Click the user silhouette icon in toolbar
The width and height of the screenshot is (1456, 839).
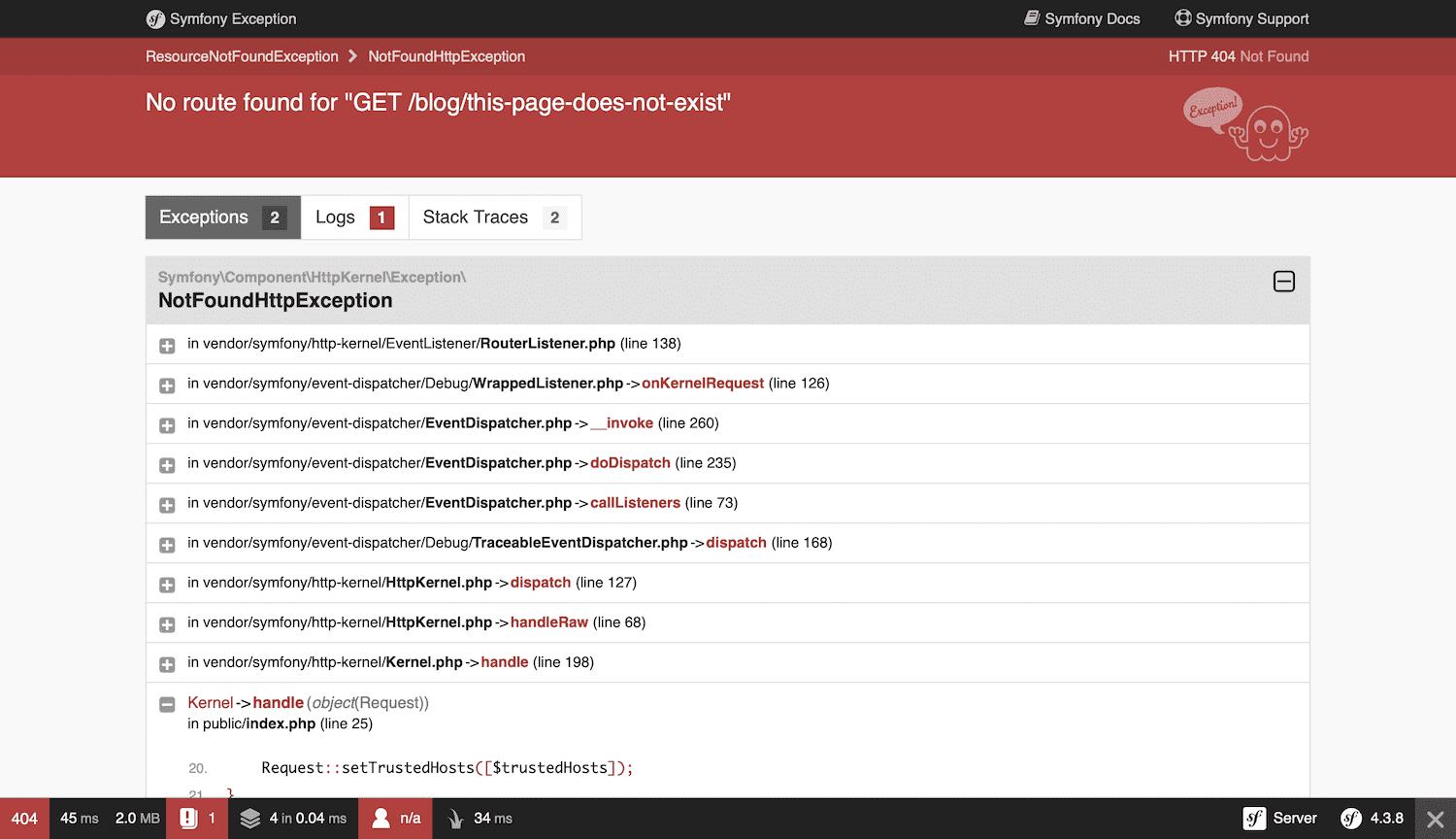381,819
